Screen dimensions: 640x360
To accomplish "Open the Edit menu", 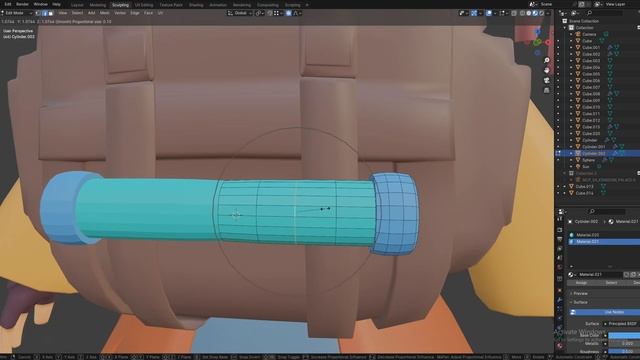I will coord(8,4).
